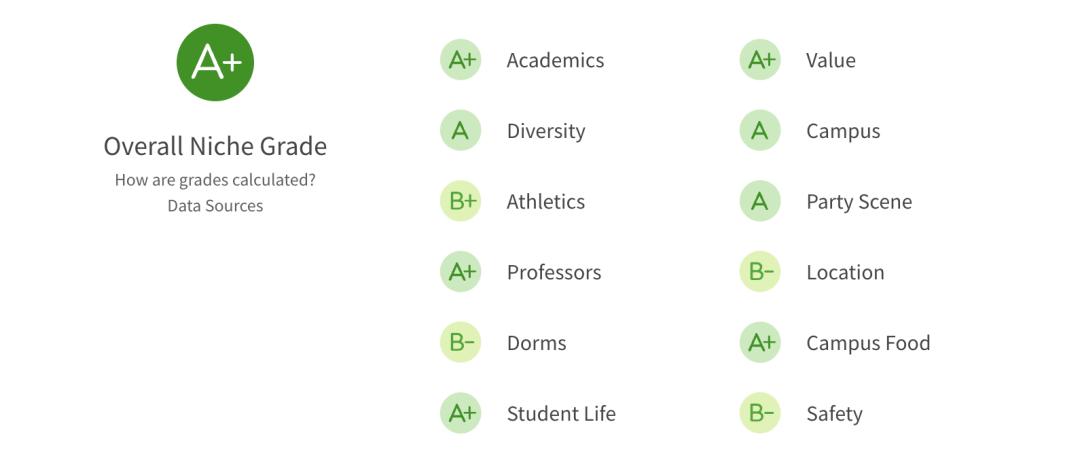The width and height of the screenshot is (1080, 469).
Task: Open the Data Sources link
Action: tap(215, 206)
